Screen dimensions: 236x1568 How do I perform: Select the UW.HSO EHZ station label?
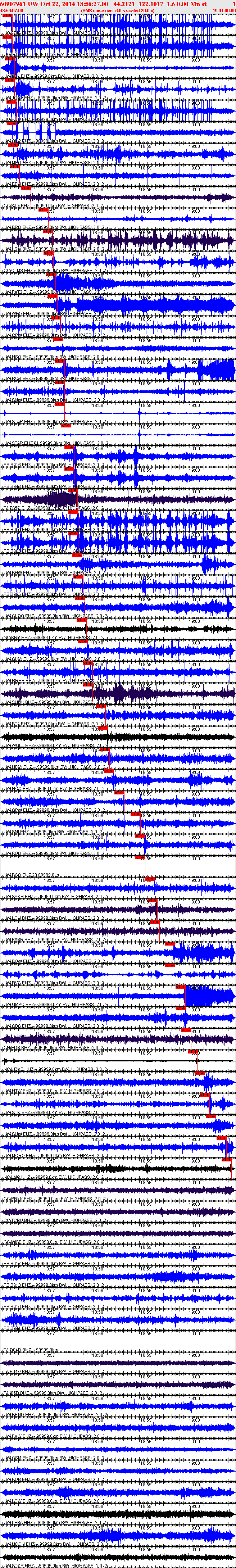tap(53, 357)
